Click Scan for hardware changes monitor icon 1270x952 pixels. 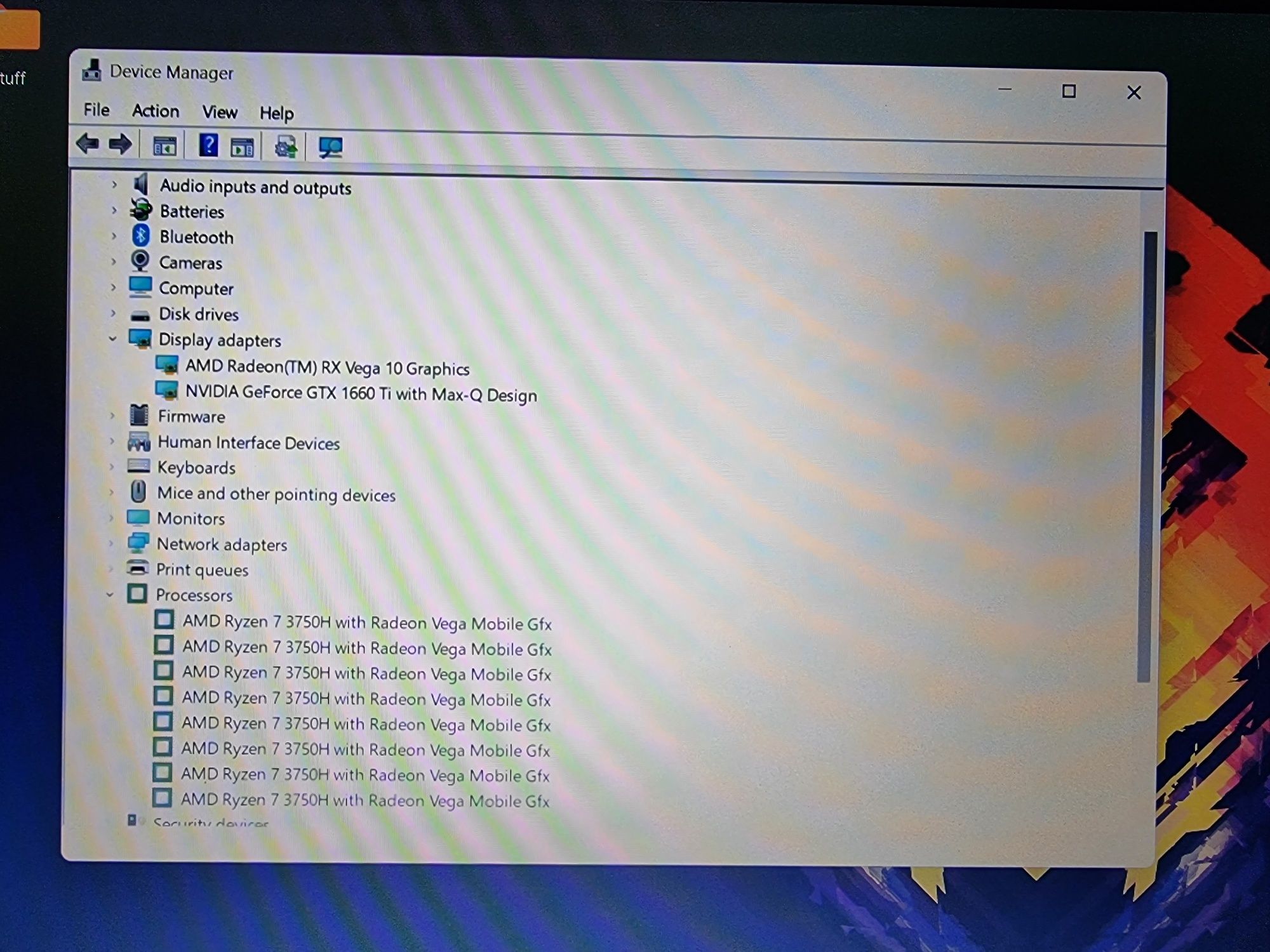pos(331,149)
